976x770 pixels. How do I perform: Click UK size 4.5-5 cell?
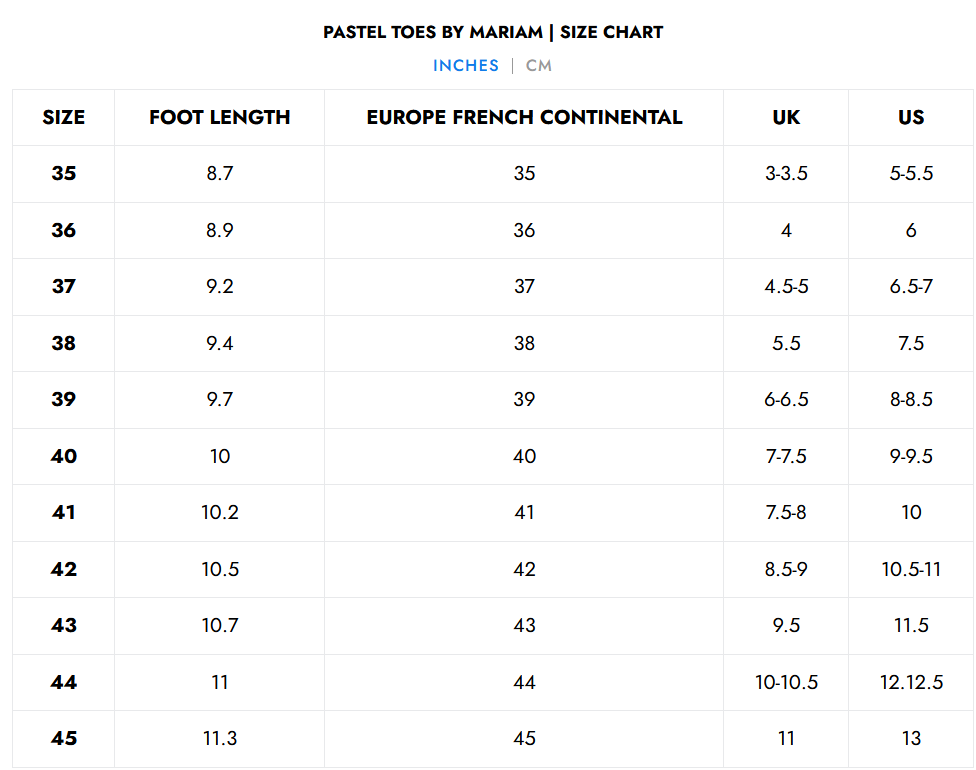point(786,287)
